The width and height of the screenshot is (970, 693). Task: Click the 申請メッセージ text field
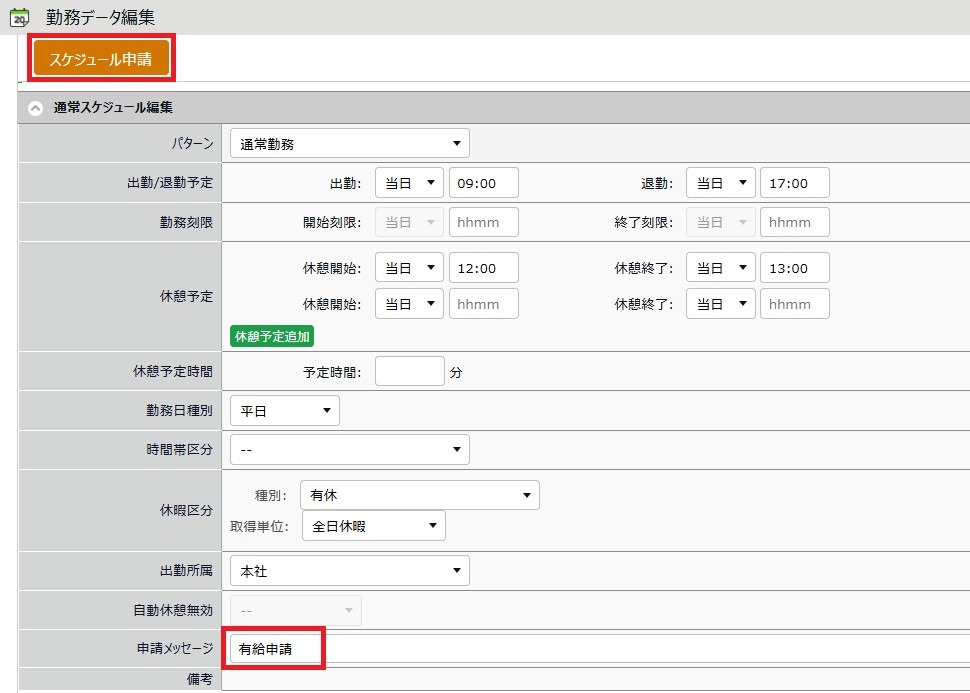pos(600,649)
